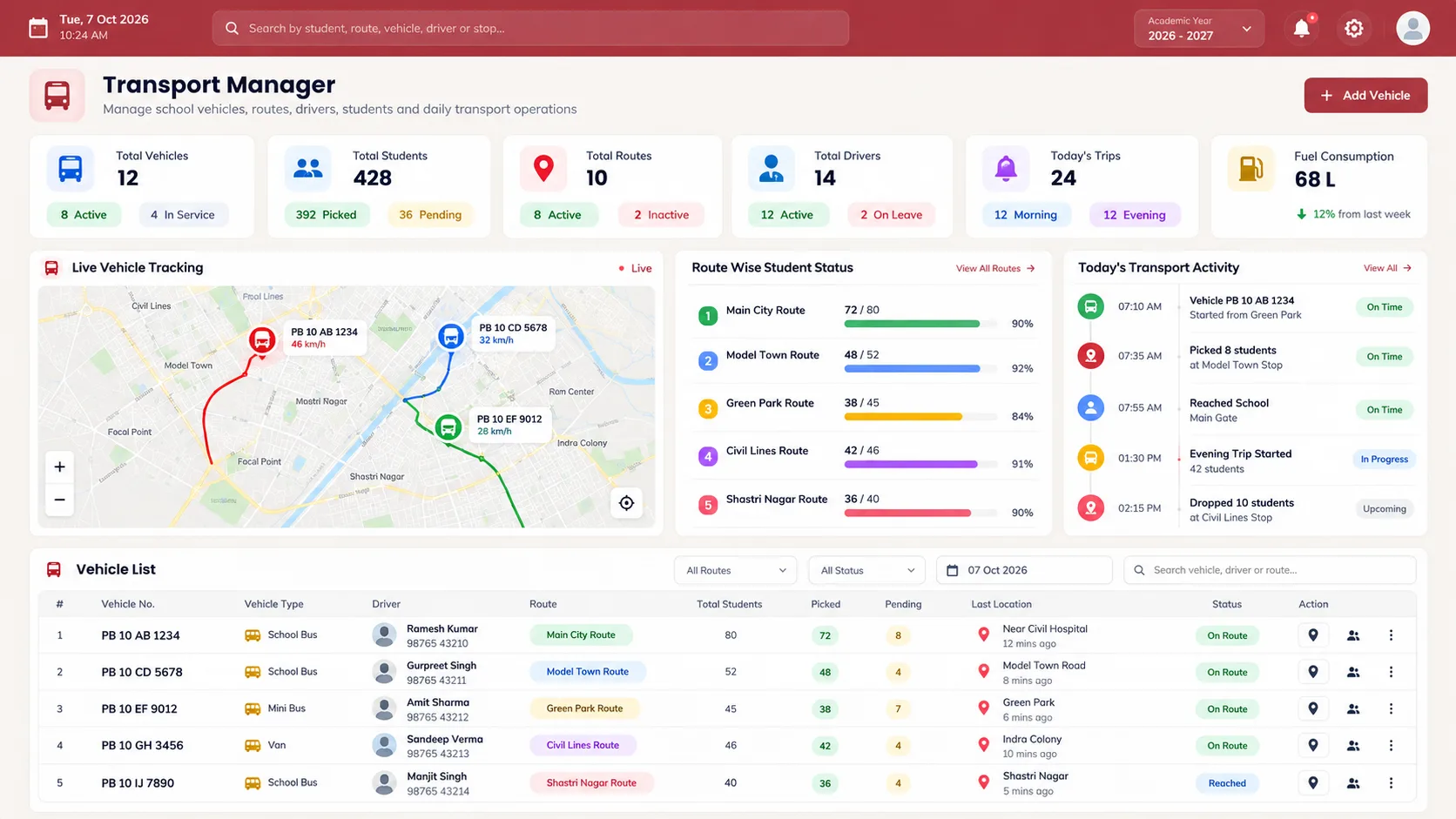Viewport: 1456px width, 819px height.
Task: Click the 2 On Leave drivers badge
Action: point(891,215)
